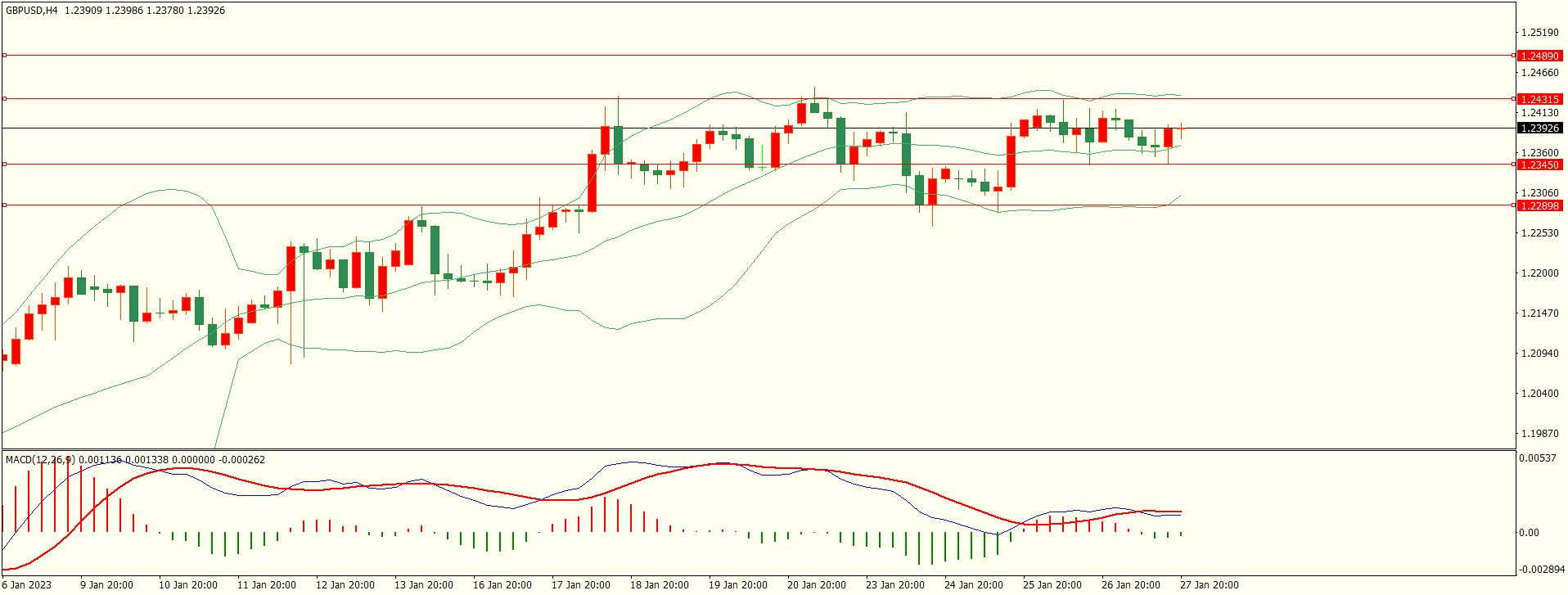Click the 1.25190 price axis label

[1539, 33]
